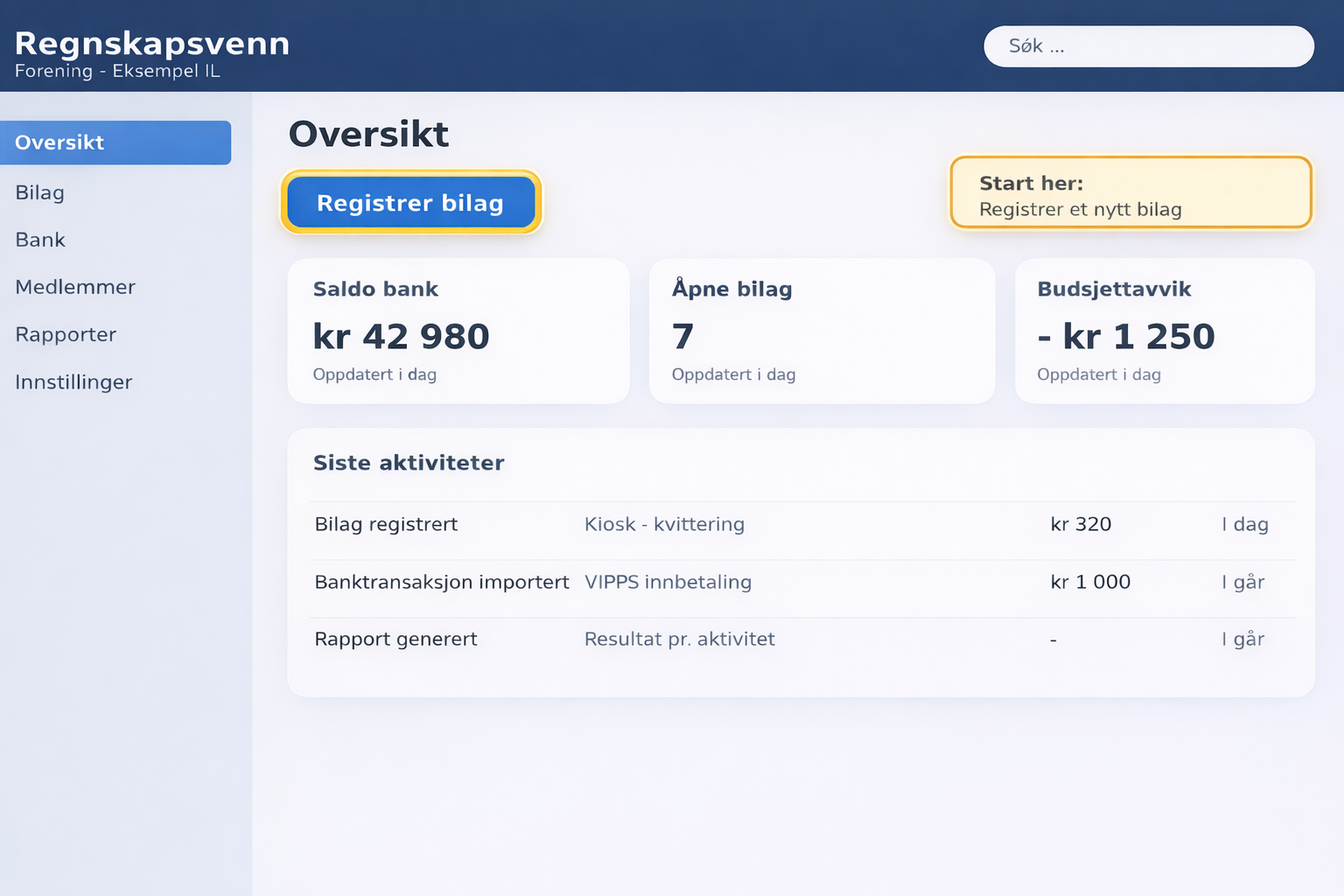
Task: Click the Registrer bilag button
Action: (x=410, y=202)
